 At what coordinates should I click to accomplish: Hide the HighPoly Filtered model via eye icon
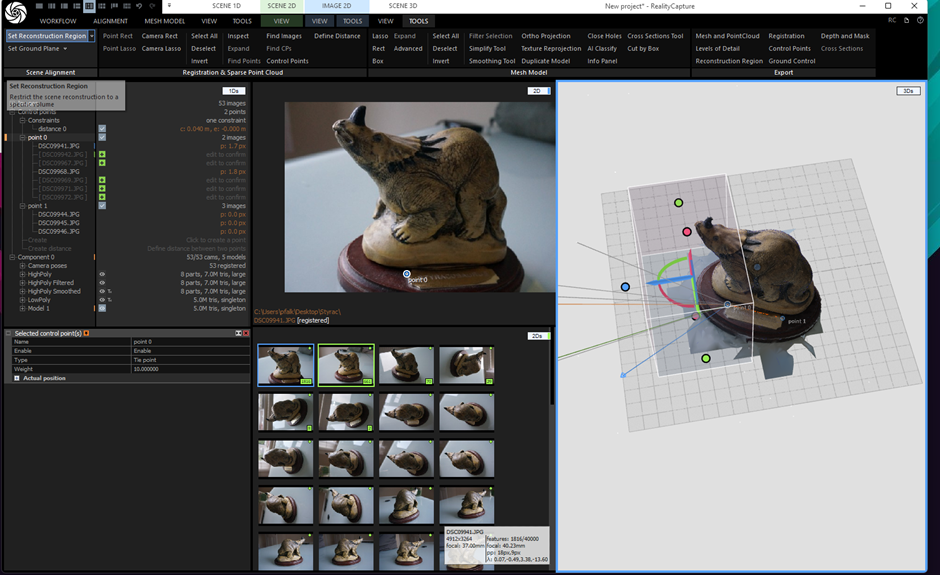[x=102, y=283]
